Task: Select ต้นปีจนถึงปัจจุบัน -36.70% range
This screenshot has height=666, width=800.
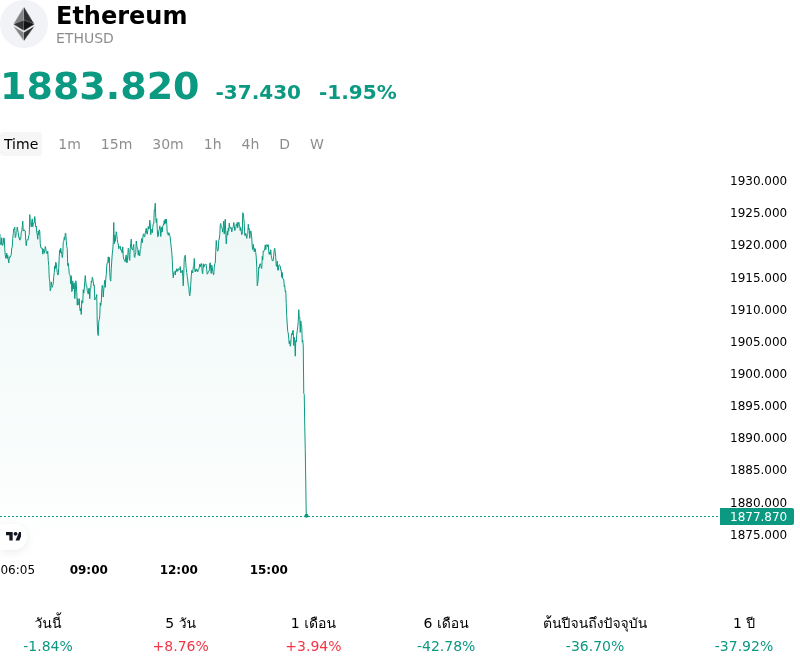Action: [x=595, y=634]
